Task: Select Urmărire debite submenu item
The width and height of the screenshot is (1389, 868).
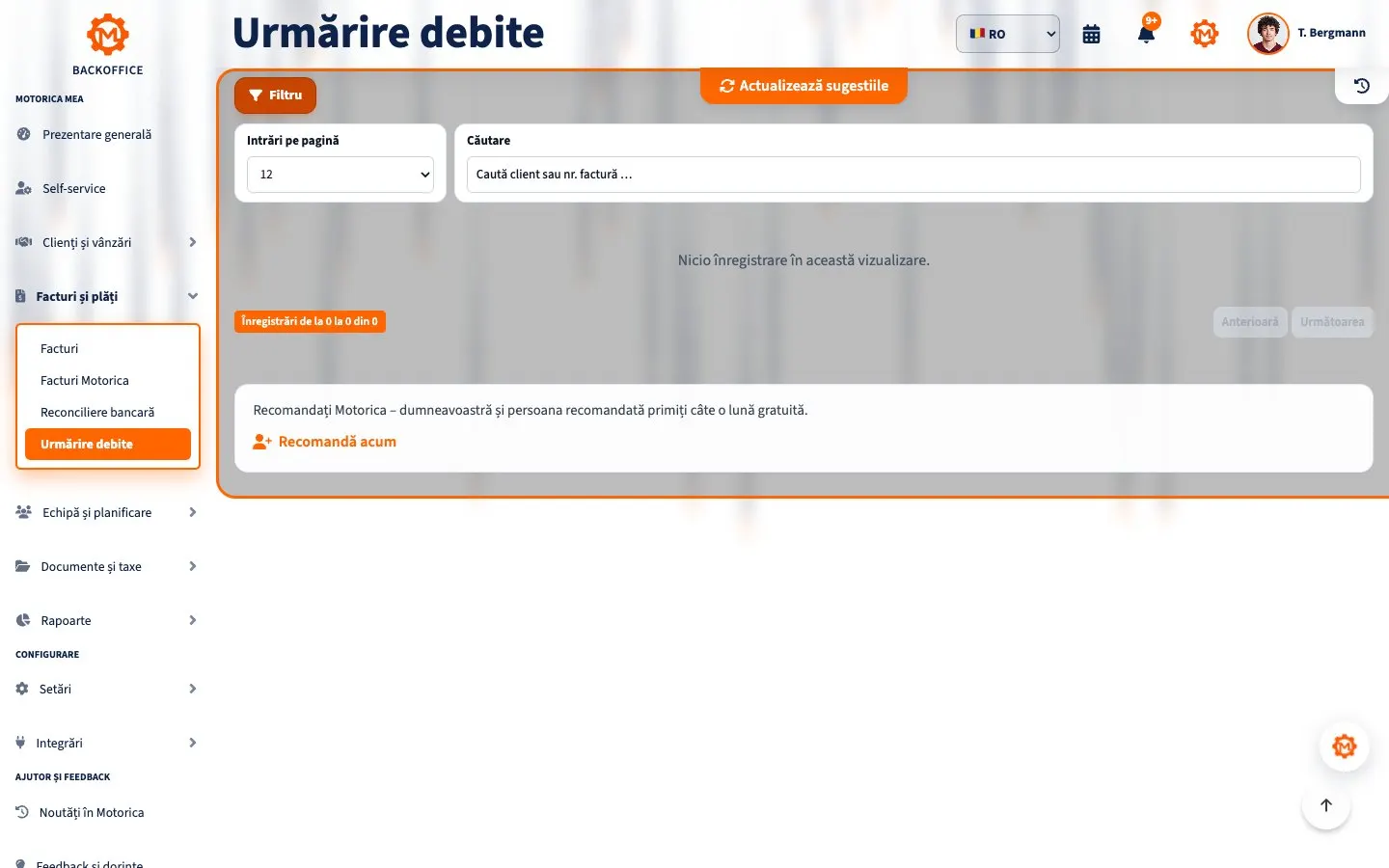Action: pos(108,445)
